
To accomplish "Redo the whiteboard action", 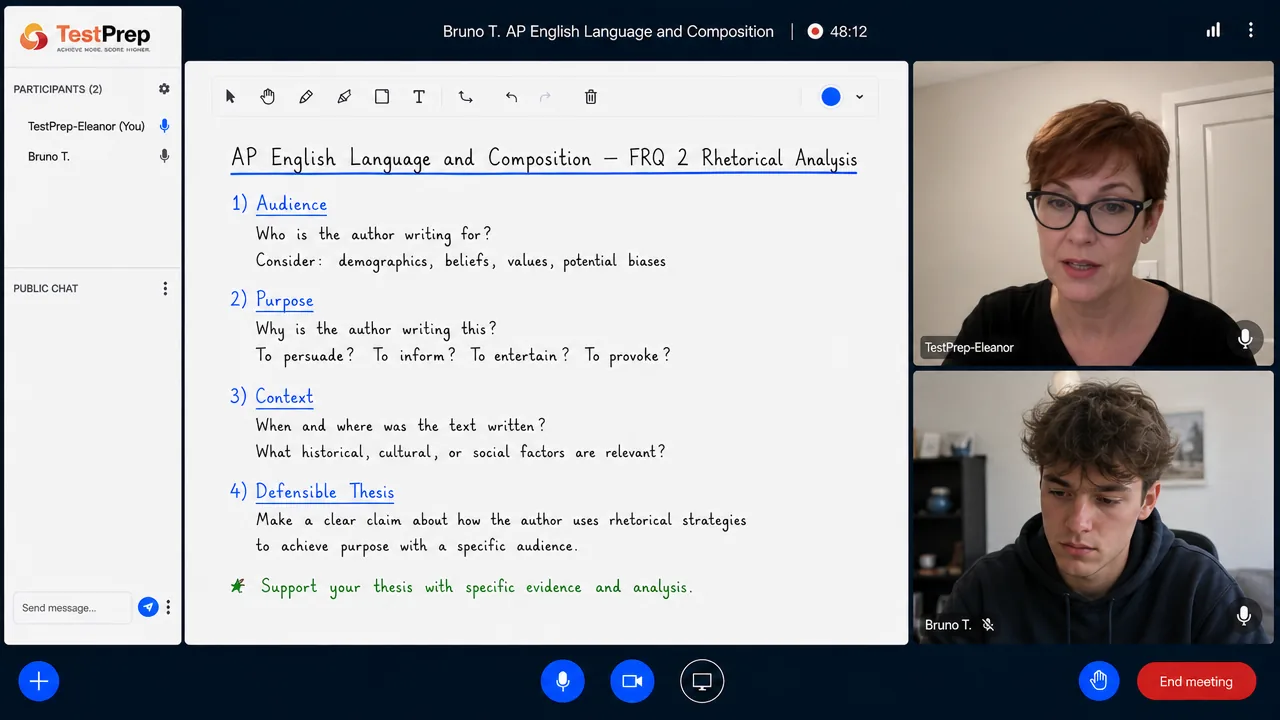I will (x=545, y=97).
